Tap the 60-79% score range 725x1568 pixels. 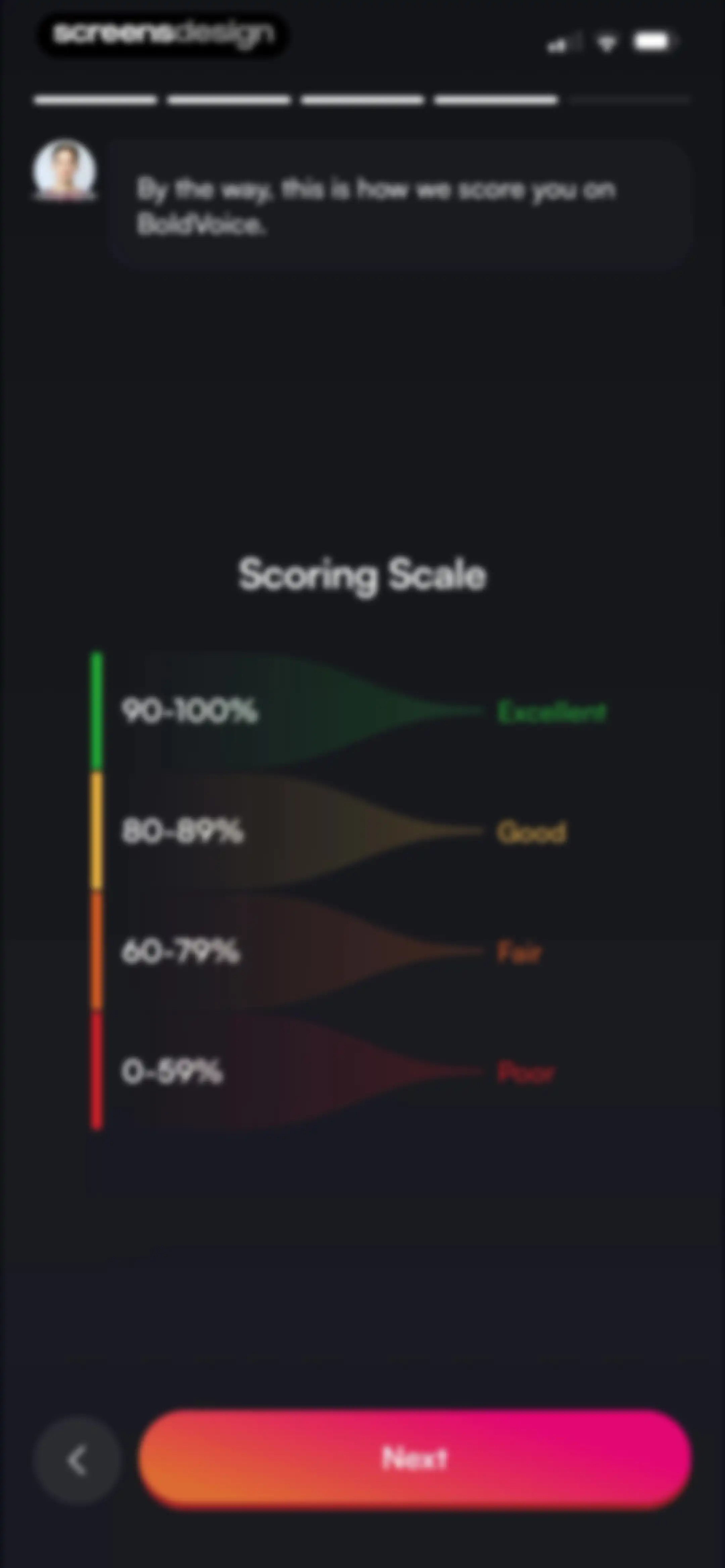(x=181, y=952)
